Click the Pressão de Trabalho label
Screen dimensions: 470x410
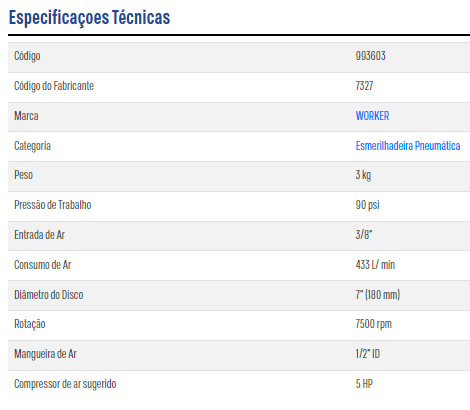coord(53,205)
